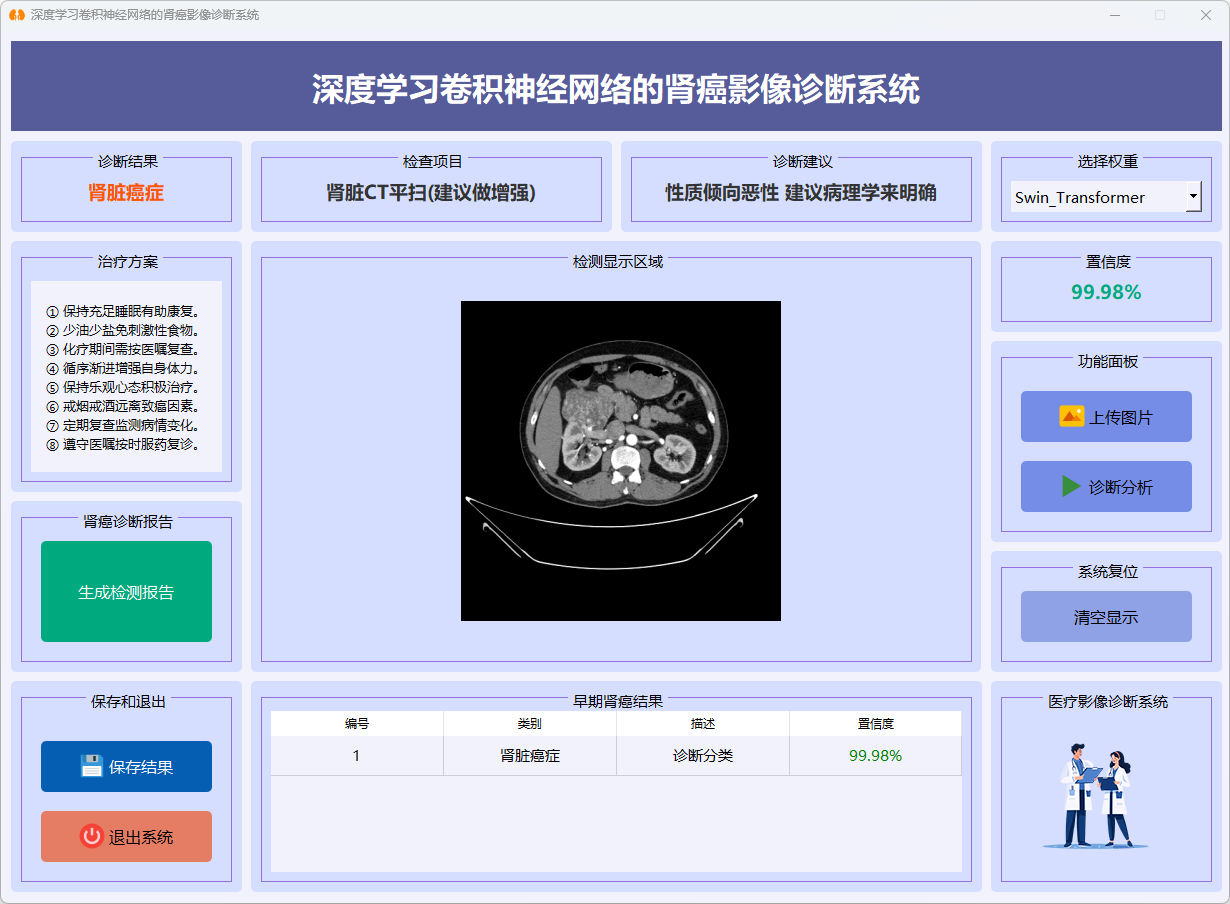This screenshot has height=904, width=1230.
Task: Close the application window
Action: coord(1205,15)
